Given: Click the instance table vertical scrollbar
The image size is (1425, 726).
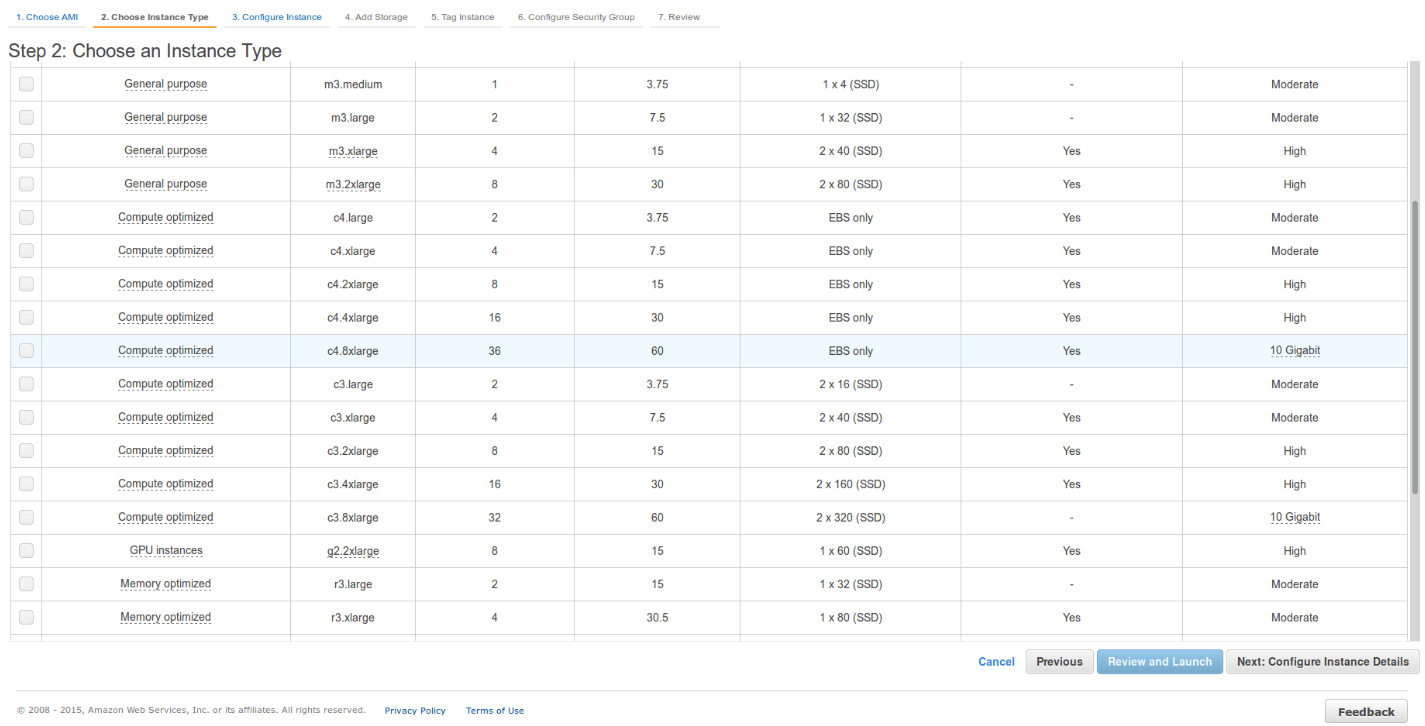Looking at the screenshot, I should (x=1414, y=347).
